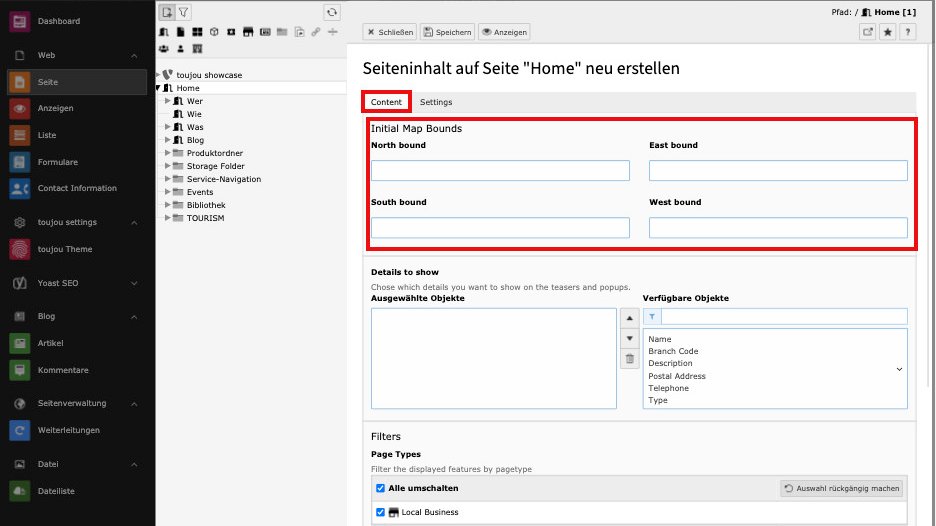Move selected object up with arrow icon
This screenshot has height=526, width=936.
point(630,319)
